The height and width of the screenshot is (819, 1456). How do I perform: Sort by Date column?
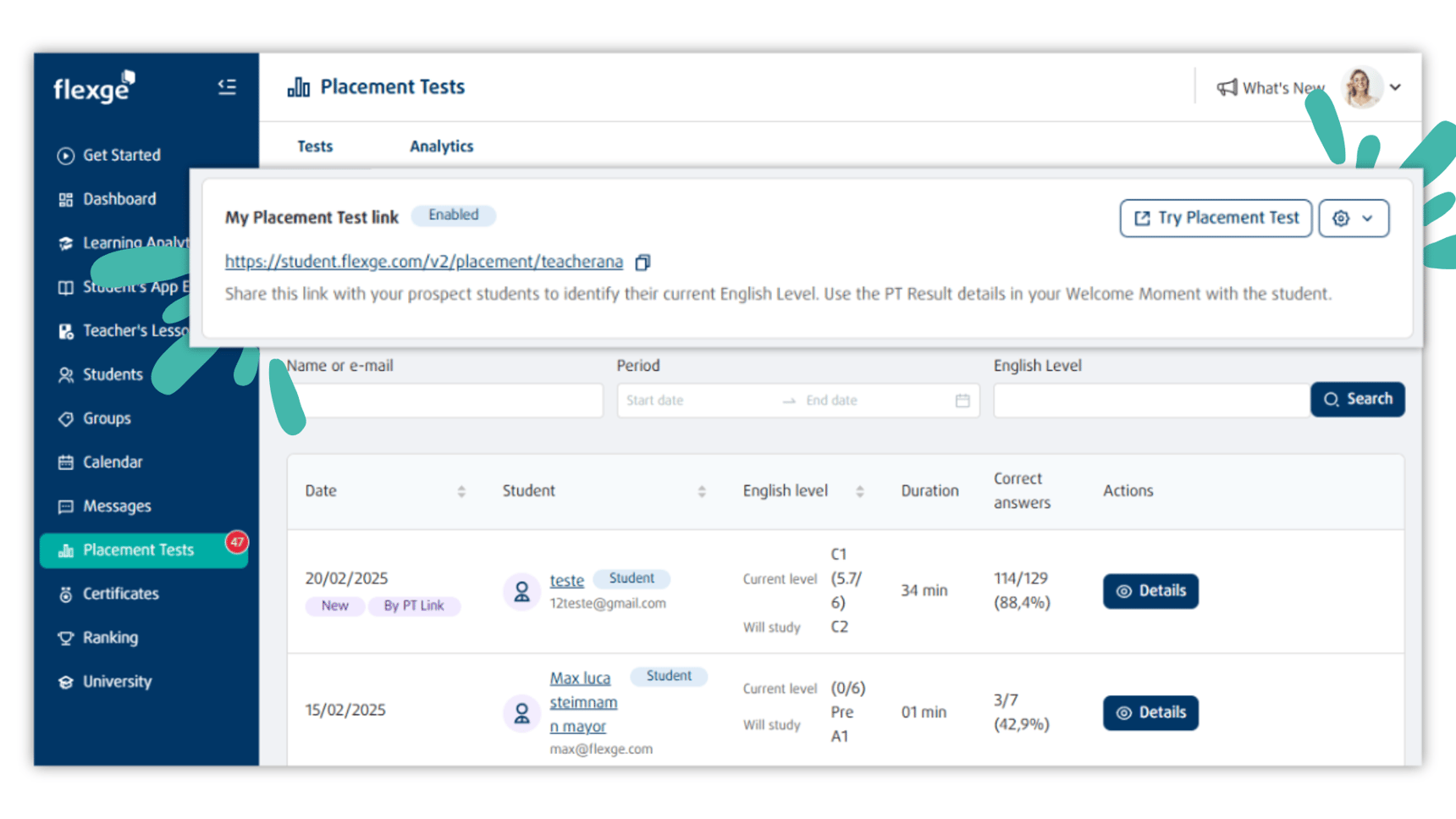tap(461, 491)
